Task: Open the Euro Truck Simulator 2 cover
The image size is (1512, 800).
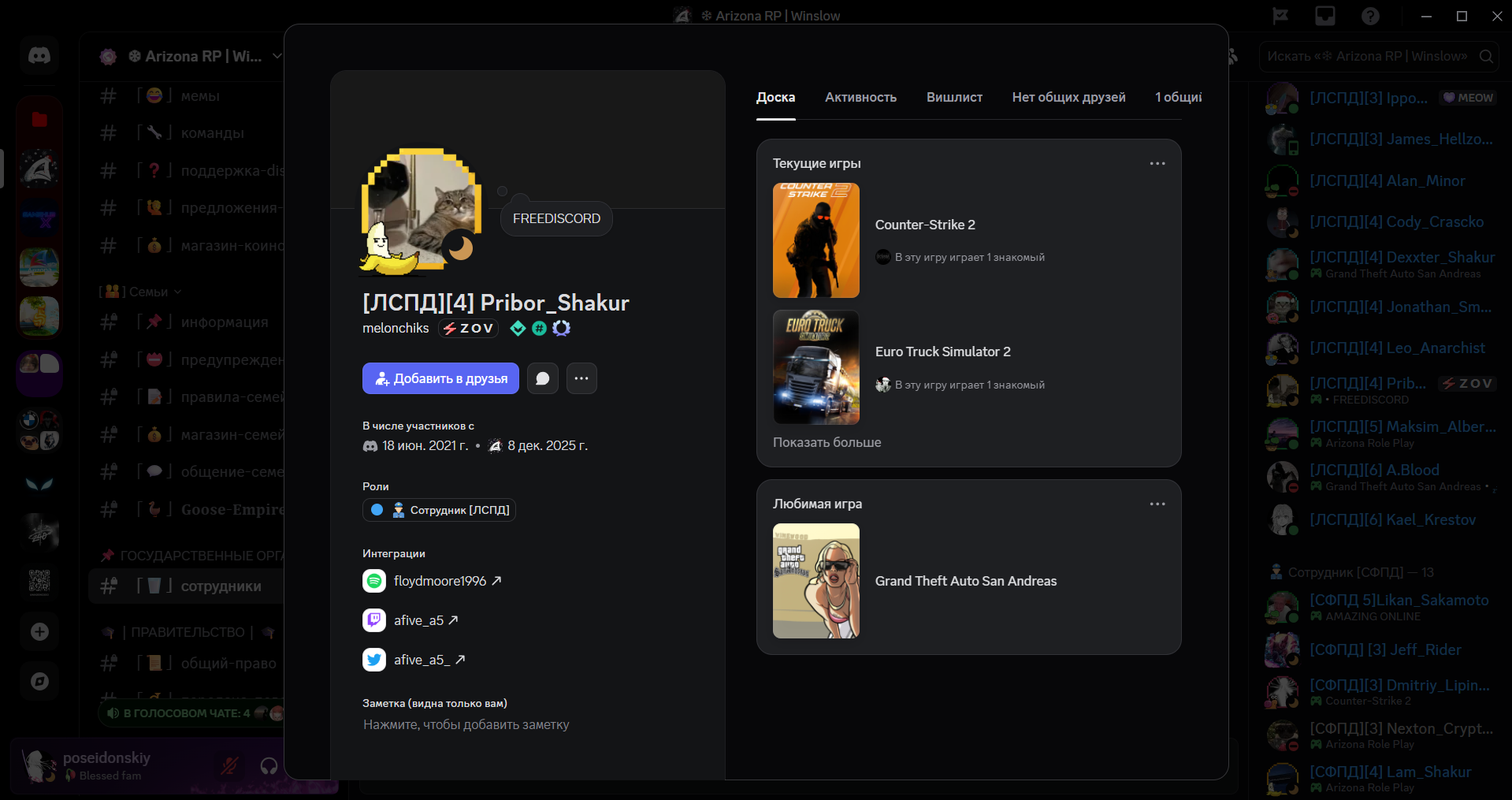Action: click(816, 367)
